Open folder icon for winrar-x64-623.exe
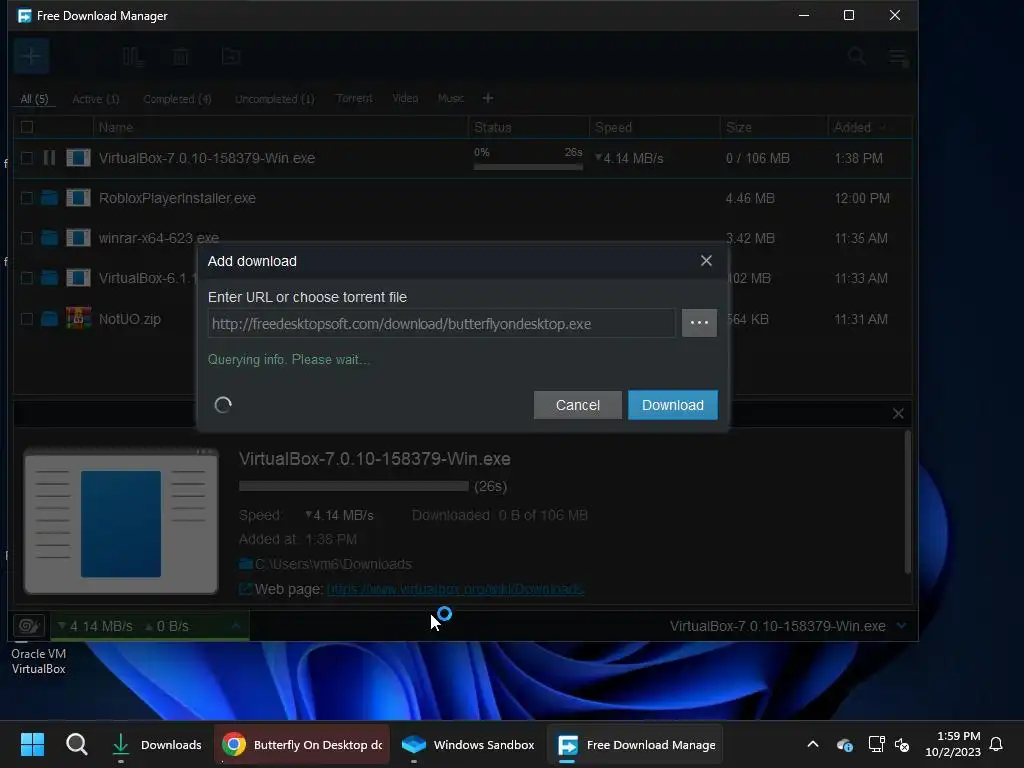Viewport: 1024px width, 768px height. 50,238
